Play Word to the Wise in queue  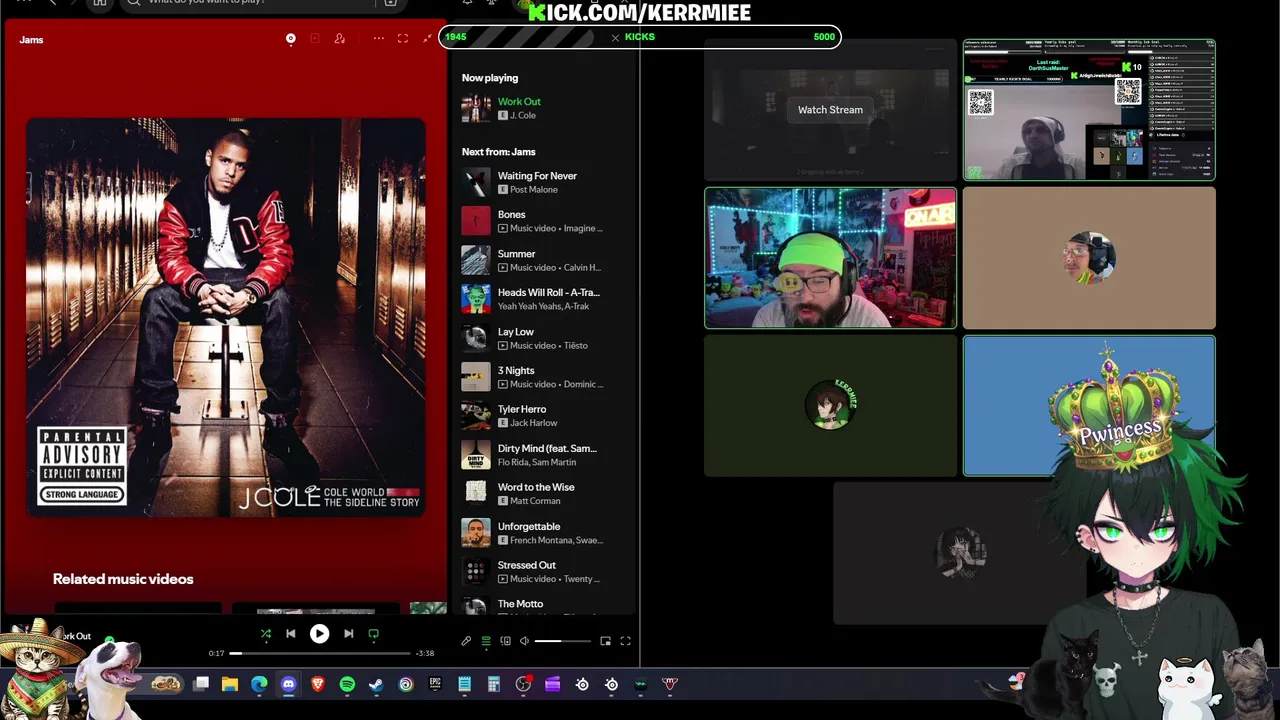click(x=536, y=488)
